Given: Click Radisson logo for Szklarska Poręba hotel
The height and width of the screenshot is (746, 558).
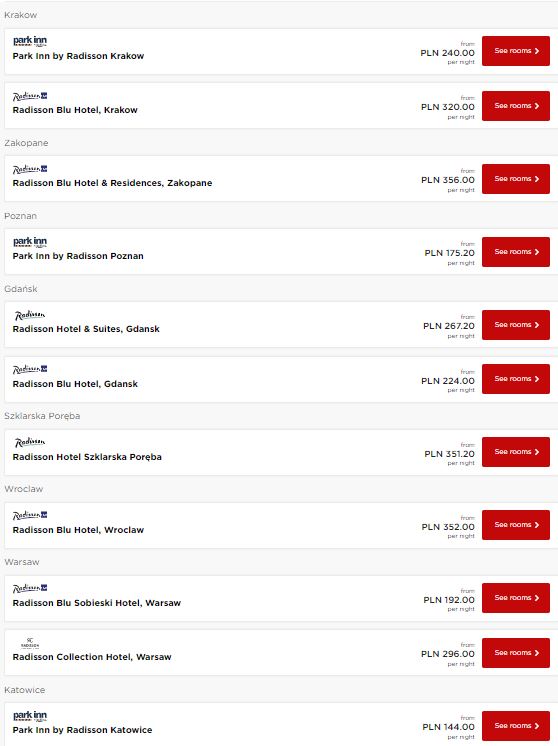Looking at the screenshot, I should pyautogui.click(x=29, y=442).
